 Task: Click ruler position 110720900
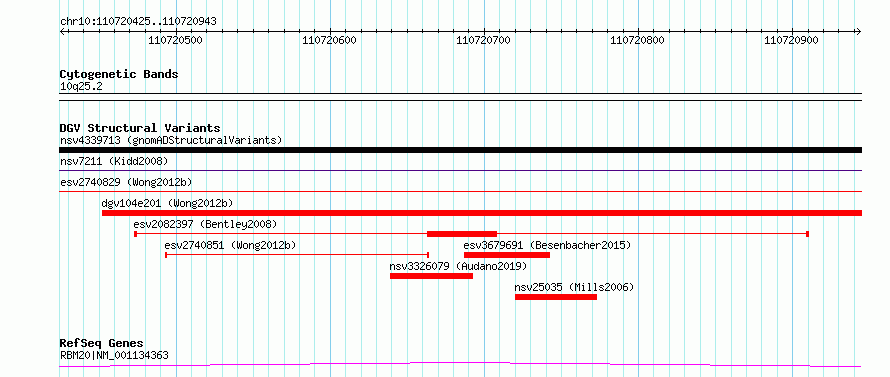point(792,41)
